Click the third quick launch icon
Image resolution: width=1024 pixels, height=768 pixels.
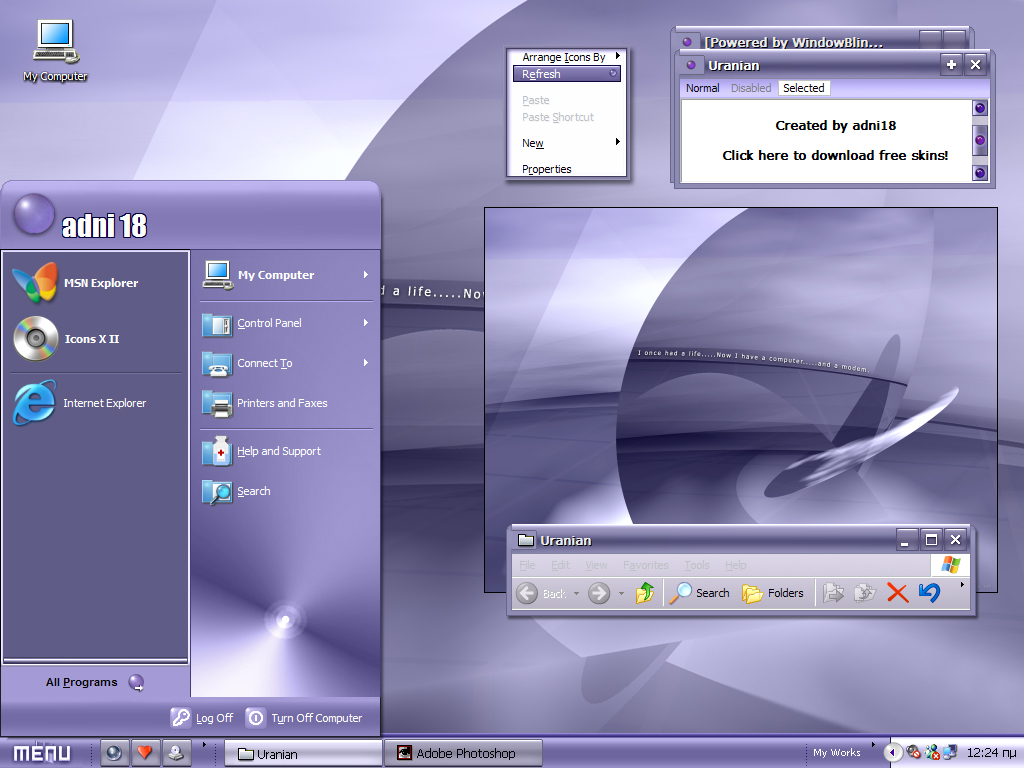pyautogui.click(x=176, y=753)
